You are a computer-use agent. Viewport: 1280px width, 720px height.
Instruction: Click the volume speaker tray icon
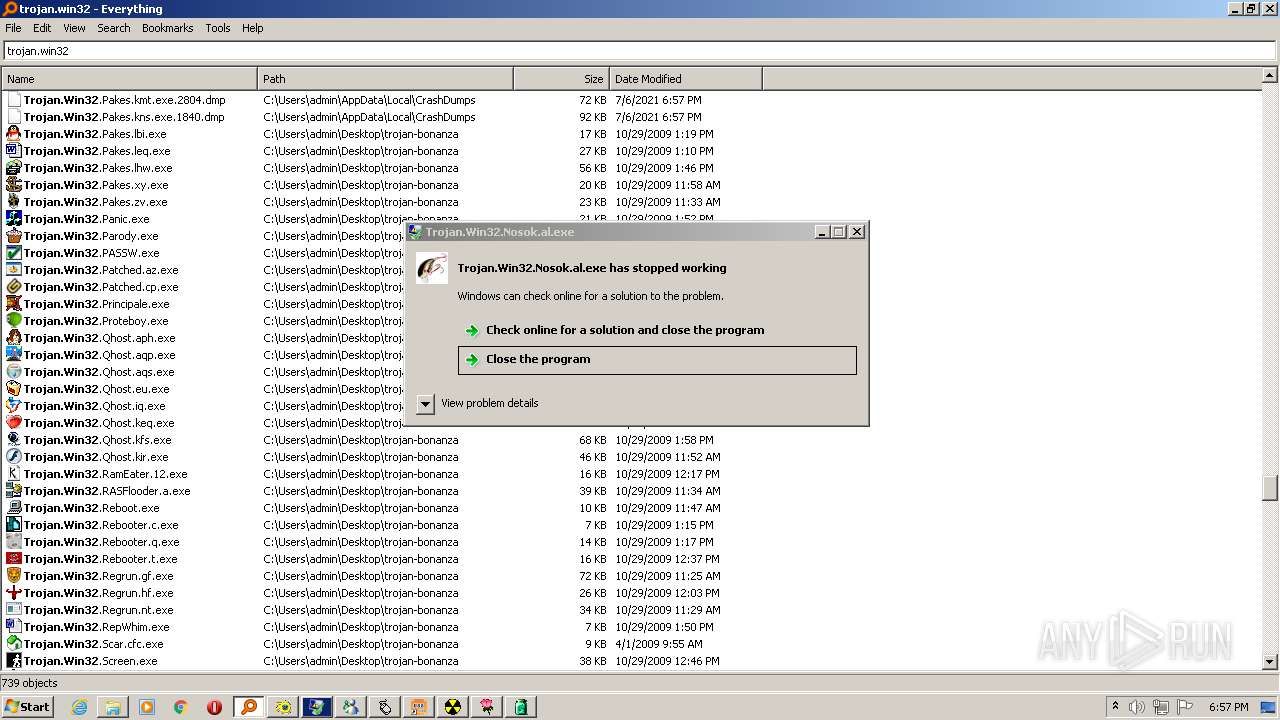tap(1137, 707)
